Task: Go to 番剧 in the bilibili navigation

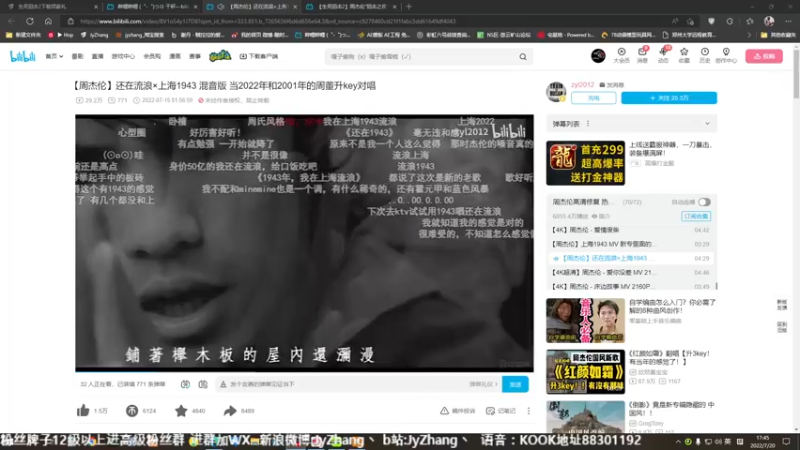Action: (77, 56)
